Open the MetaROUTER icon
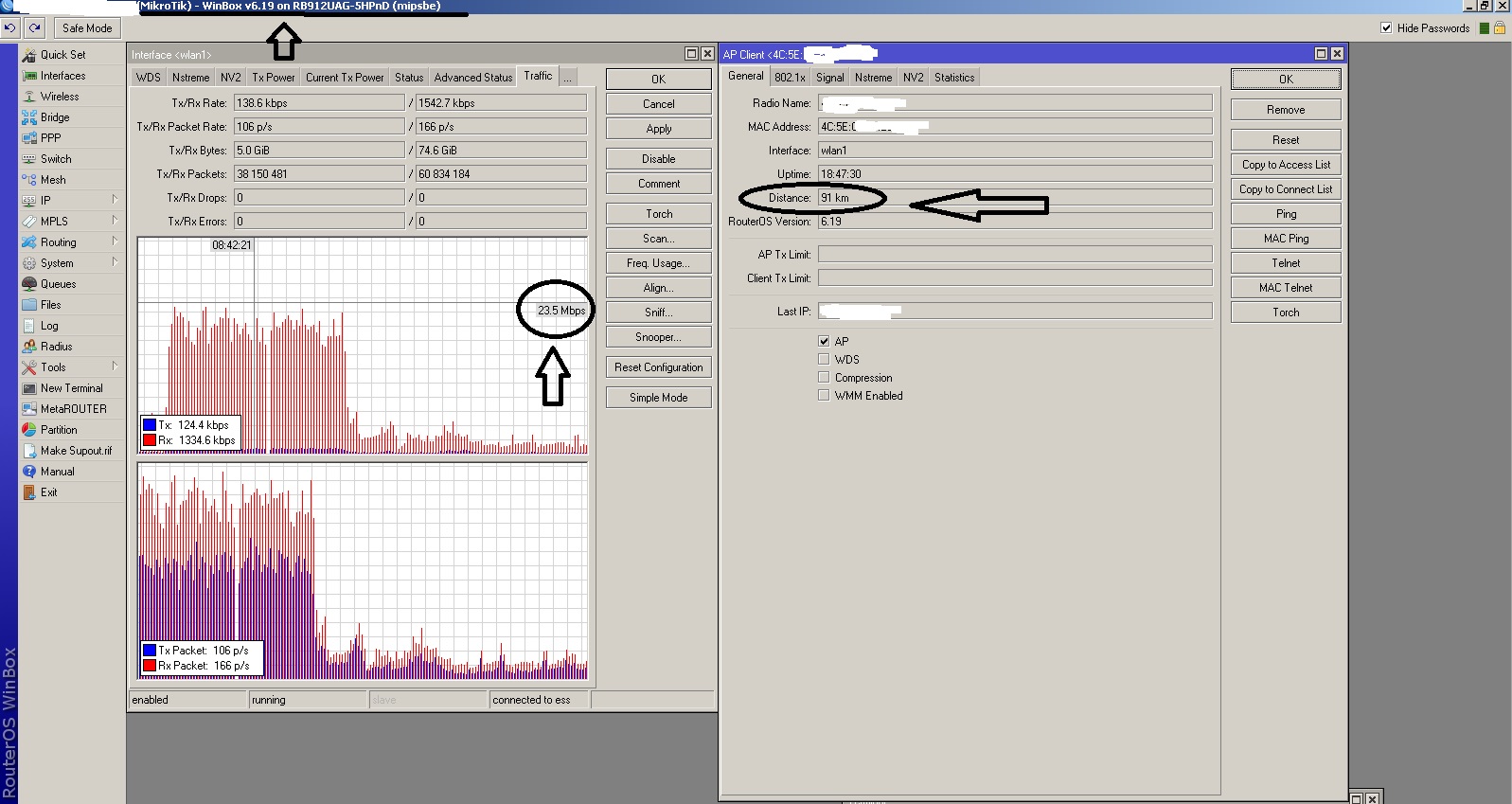 [29, 409]
